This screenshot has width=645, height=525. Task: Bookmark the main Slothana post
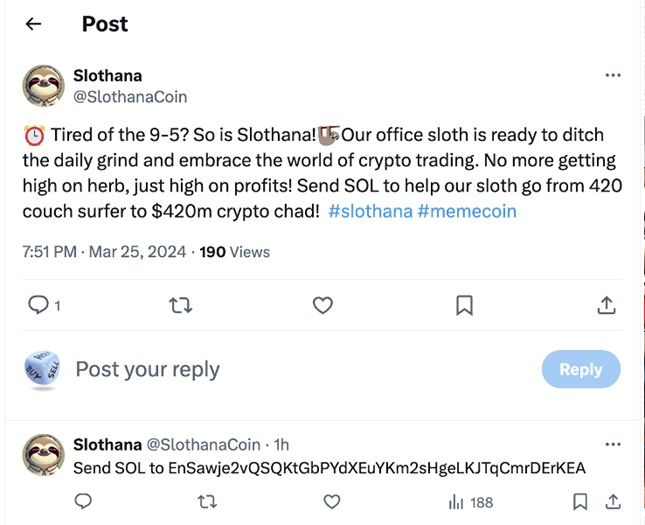[x=464, y=305]
